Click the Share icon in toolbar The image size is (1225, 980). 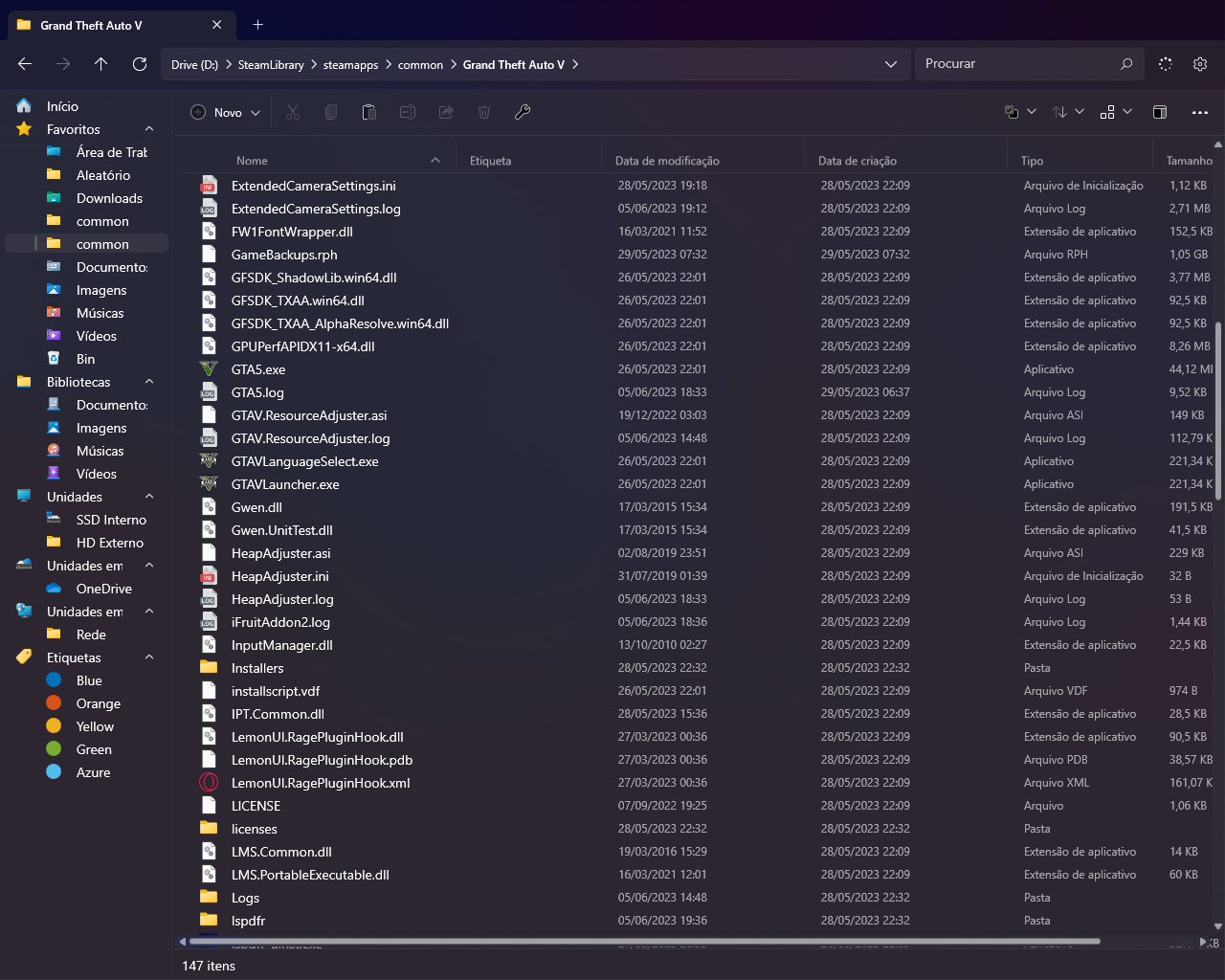446,112
